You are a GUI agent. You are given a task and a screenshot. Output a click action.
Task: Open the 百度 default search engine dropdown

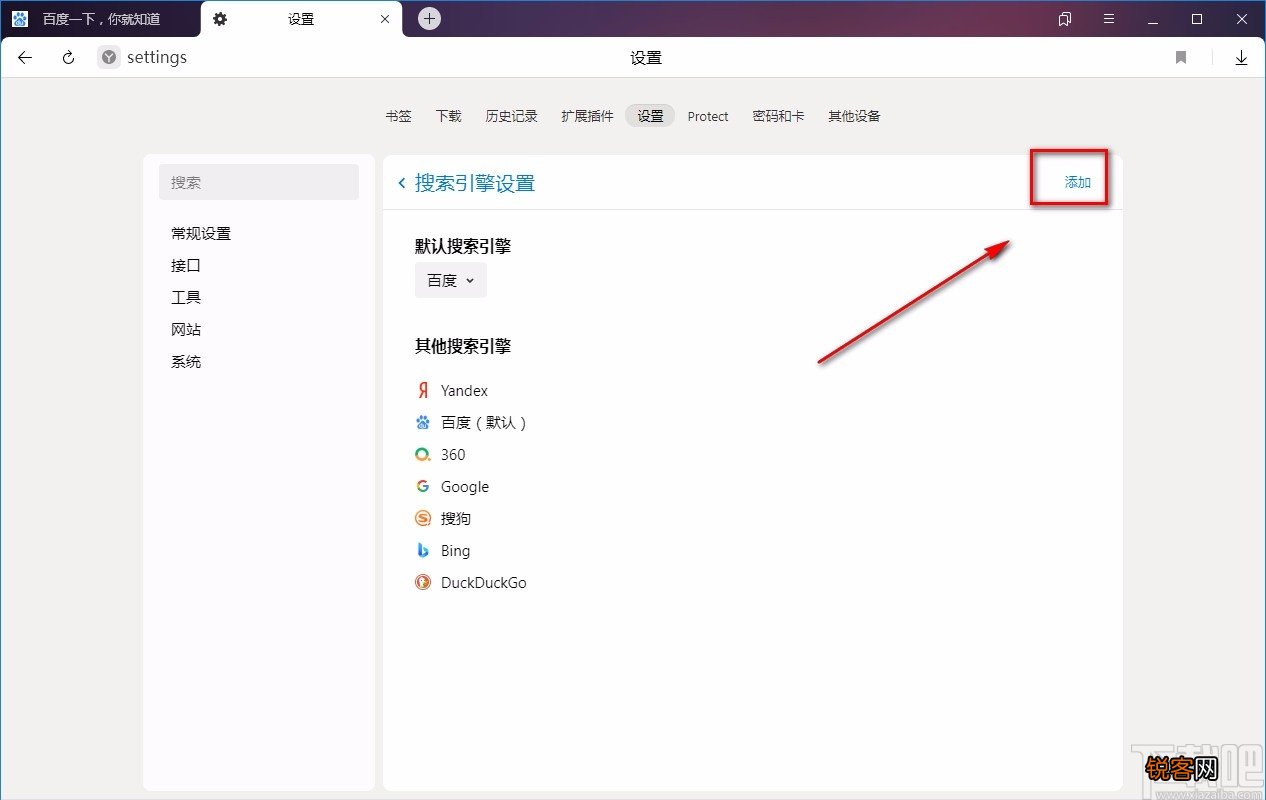coord(451,281)
